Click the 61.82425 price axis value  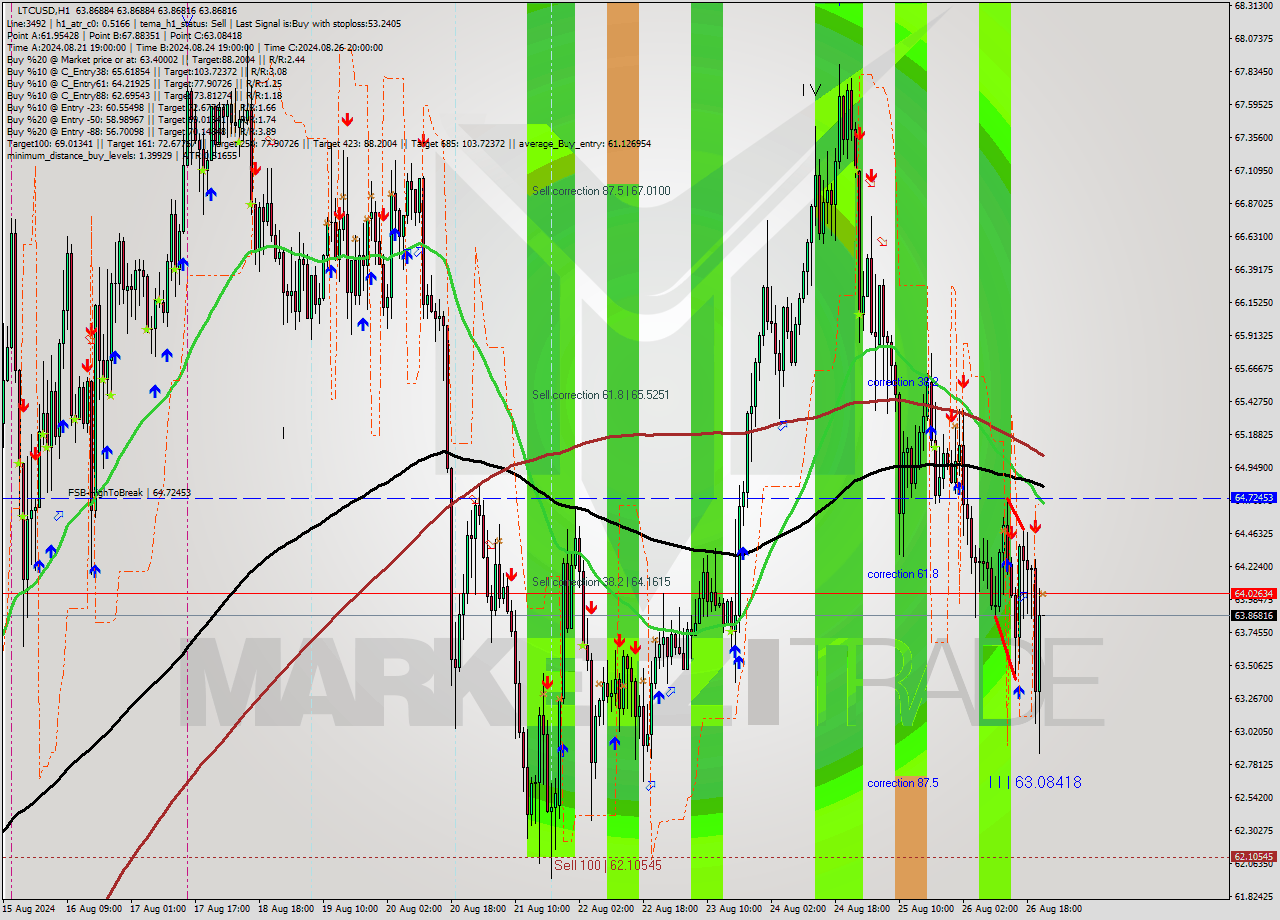coord(1254,896)
